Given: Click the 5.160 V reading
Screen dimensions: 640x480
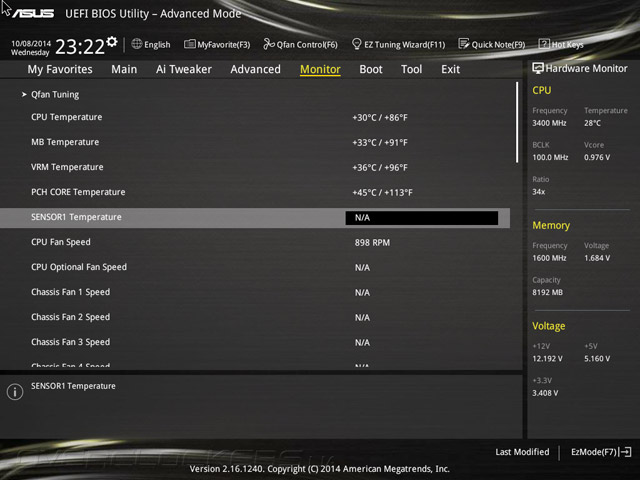Looking at the screenshot, I should pyautogui.click(x=597, y=358).
